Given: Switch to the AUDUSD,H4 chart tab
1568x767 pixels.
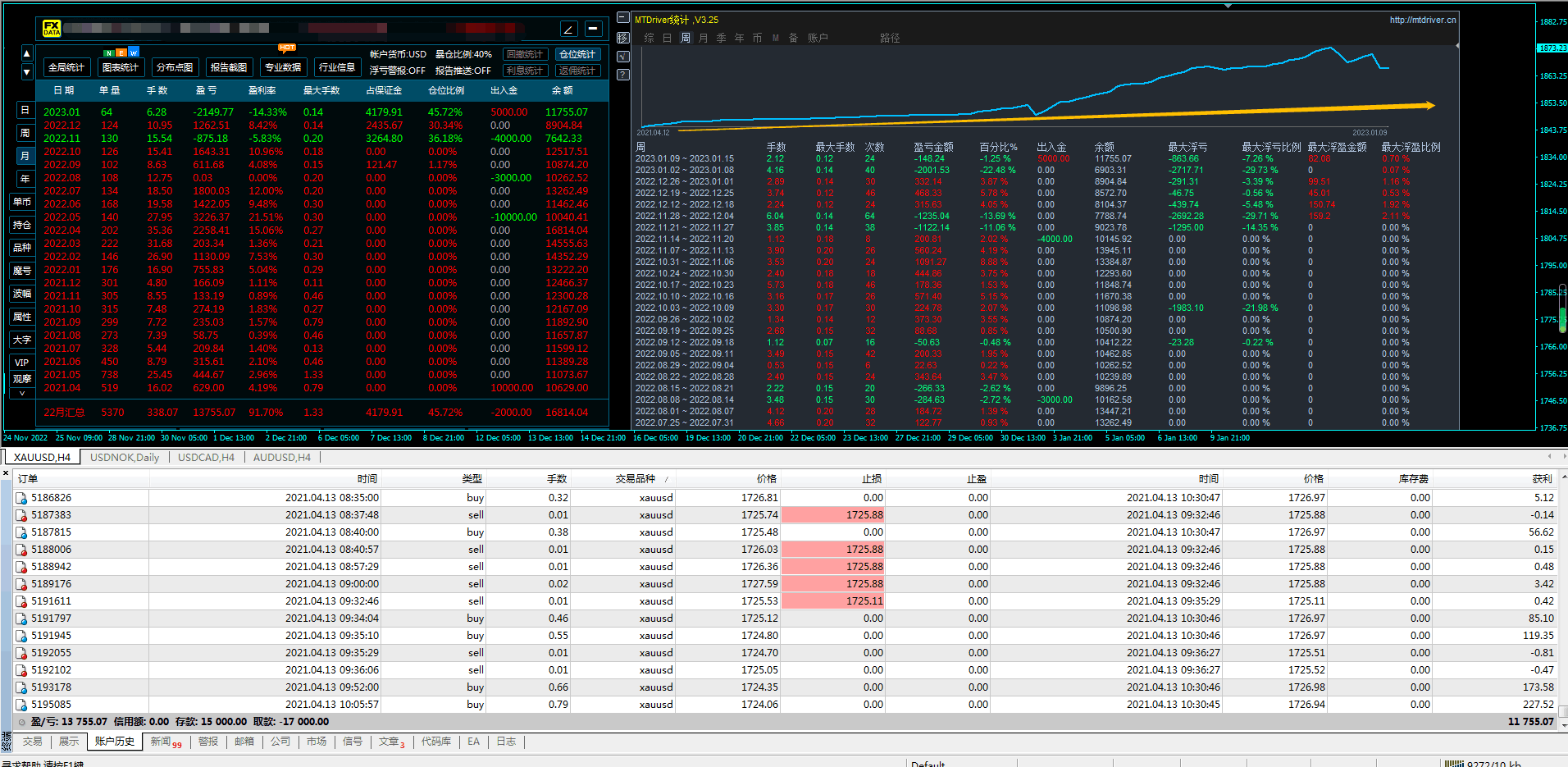Looking at the screenshot, I should click(x=282, y=458).
